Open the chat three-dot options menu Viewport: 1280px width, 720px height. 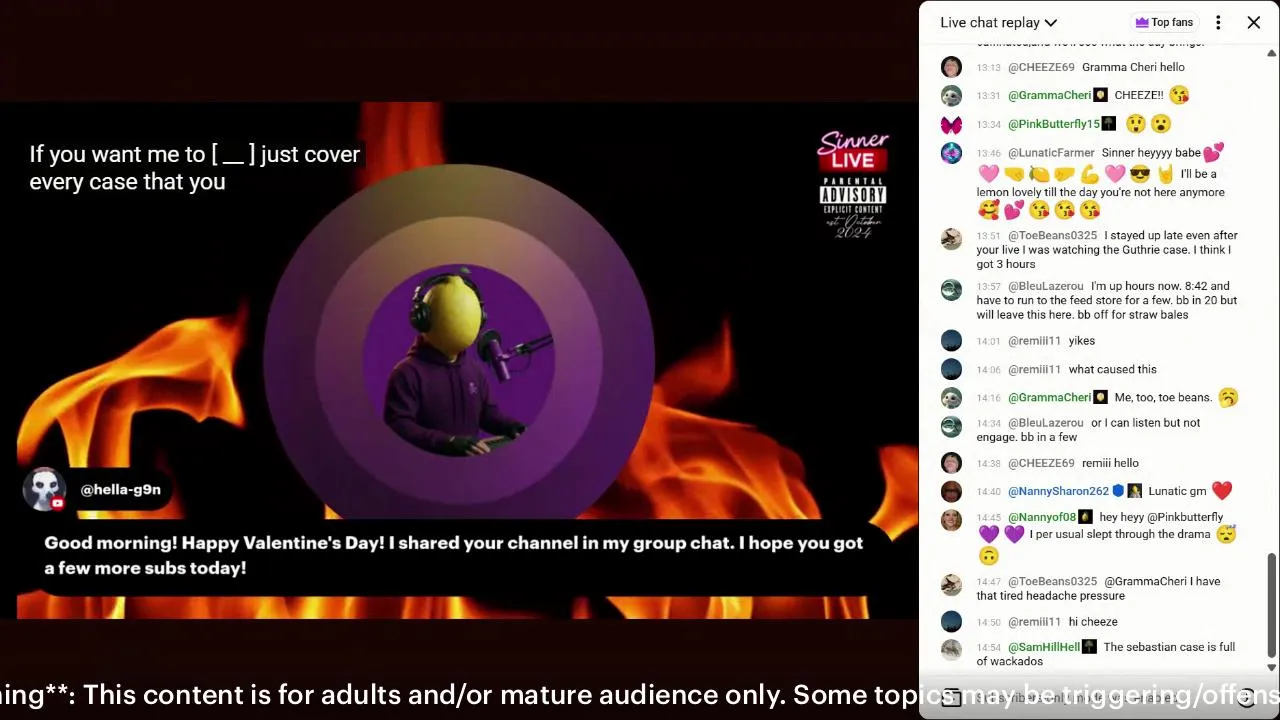[1218, 22]
